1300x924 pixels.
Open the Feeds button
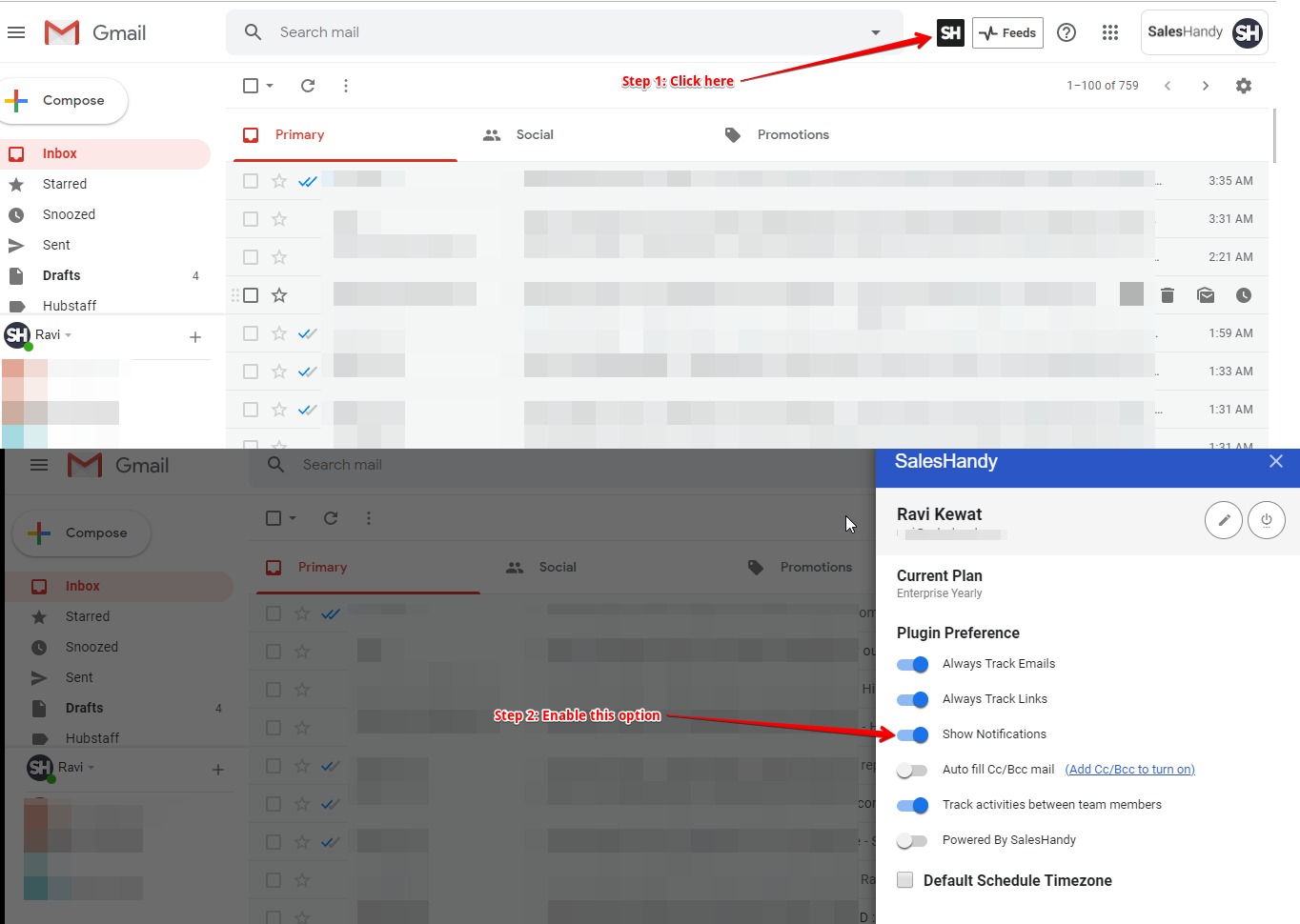[x=1007, y=32]
